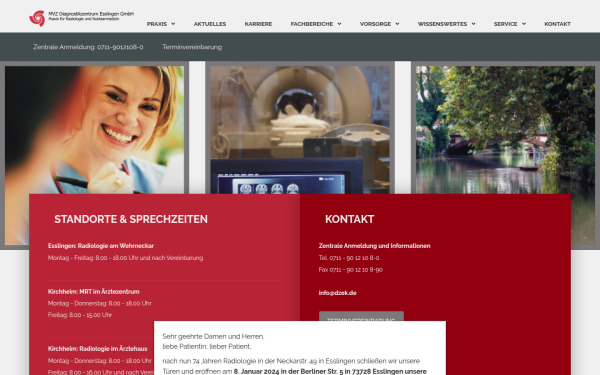This screenshot has height=375, width=600.
Task: Expand the Wissenswertes dropdown chevron
Action: [473, 24]
